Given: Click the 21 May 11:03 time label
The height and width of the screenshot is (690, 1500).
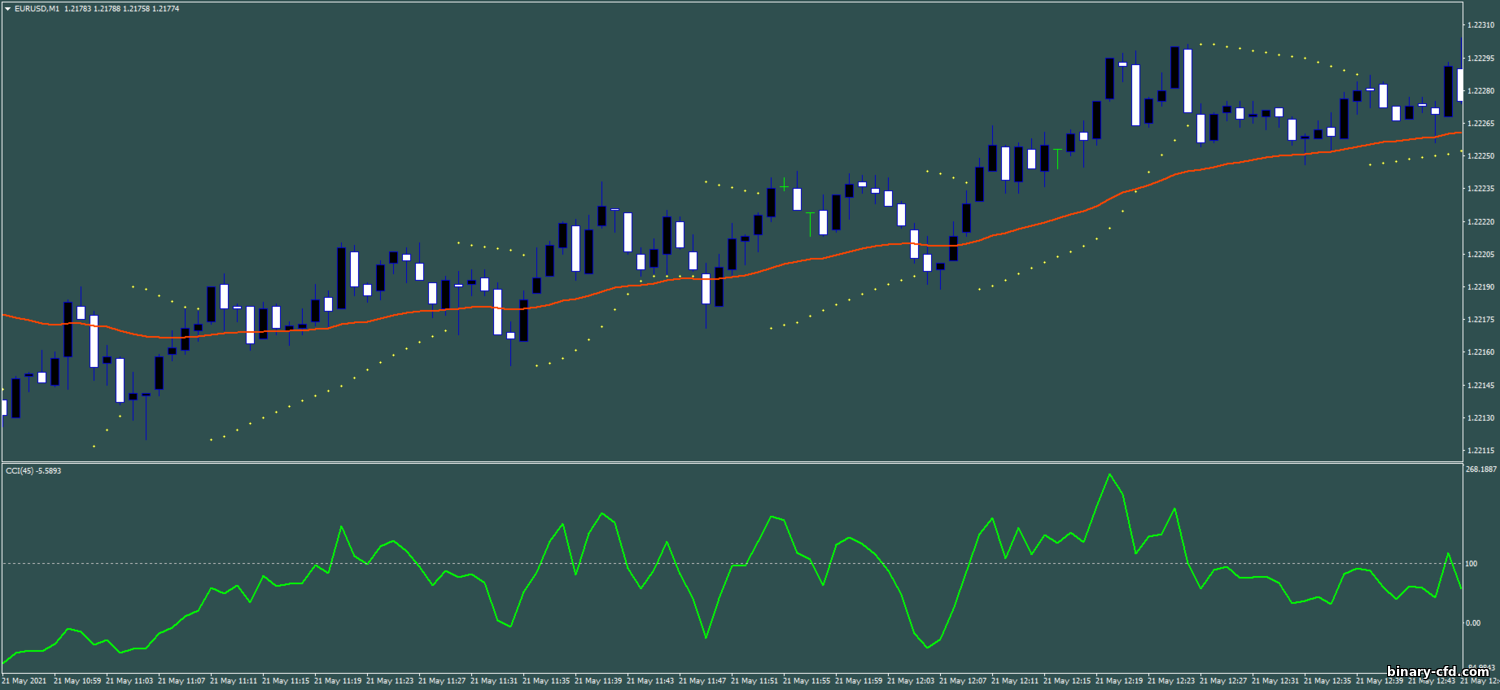Looking at the screenshot, I should [131, 681].
